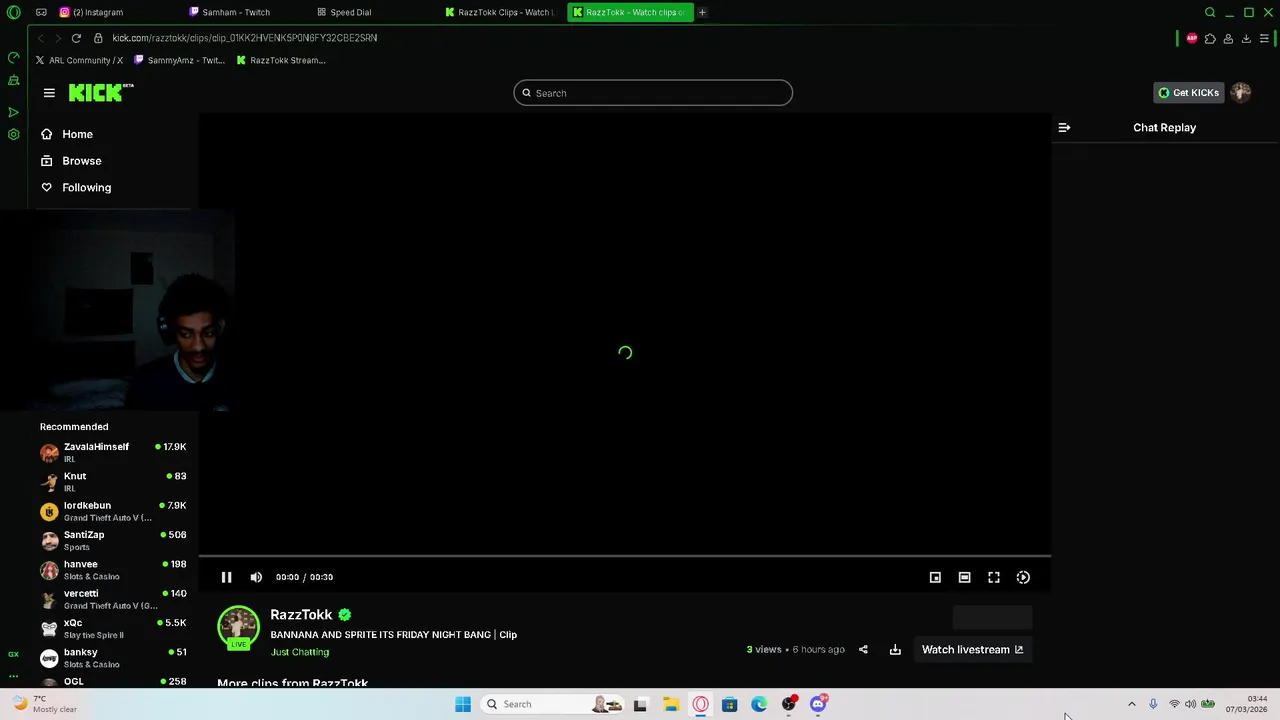
Task: Click into the Kick search field
Action: 653,93
